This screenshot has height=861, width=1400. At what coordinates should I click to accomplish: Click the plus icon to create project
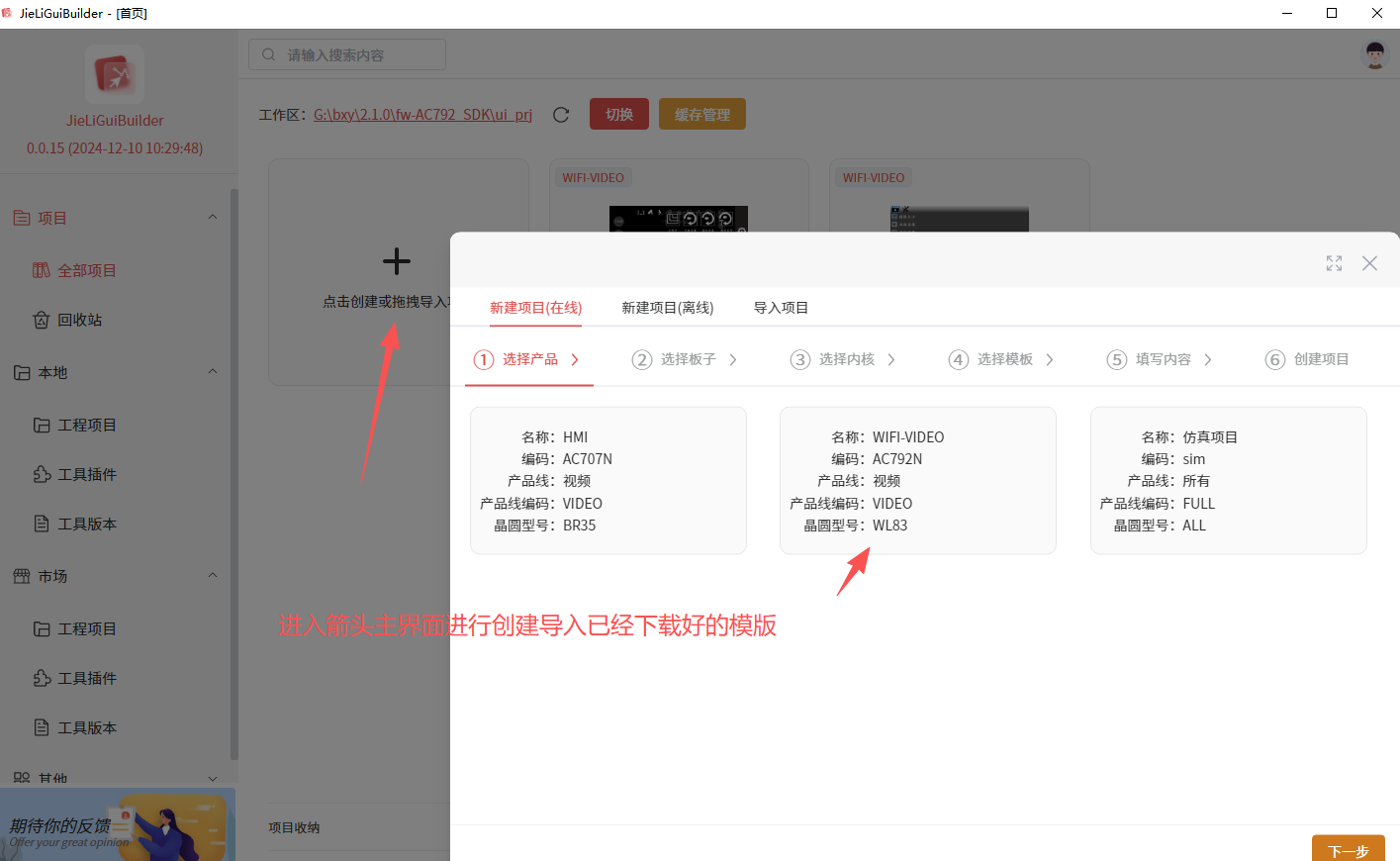point(397,261)
